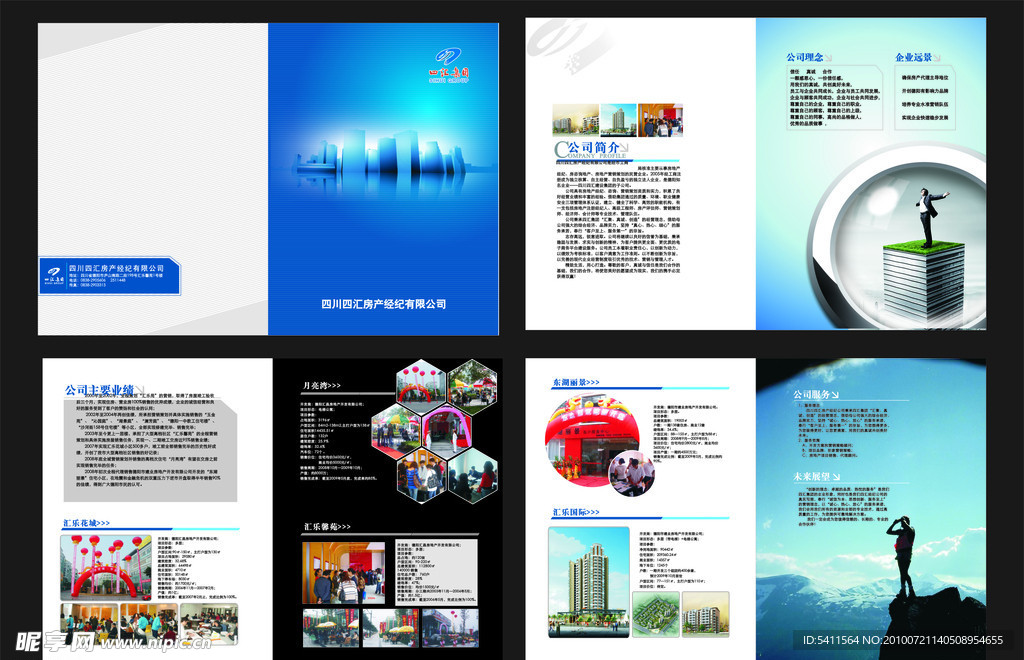
Task: Click the arrow icon beside 公司理念 heading
Action: (828, 57)
